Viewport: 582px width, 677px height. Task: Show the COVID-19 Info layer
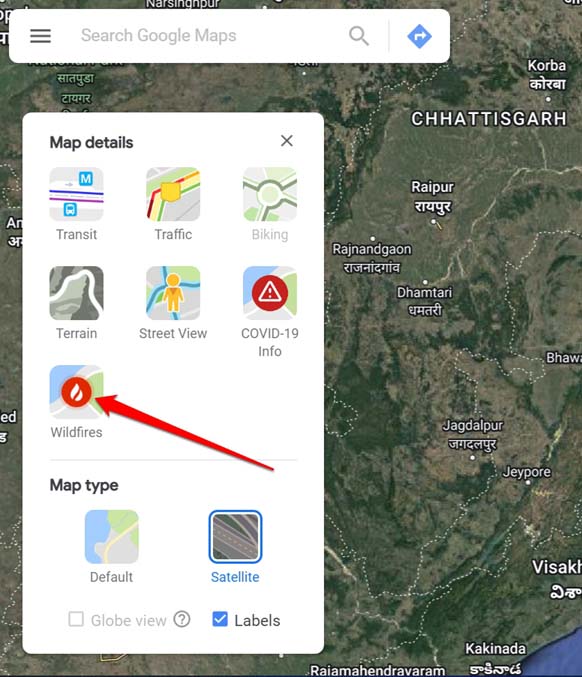tap(270, 293)
